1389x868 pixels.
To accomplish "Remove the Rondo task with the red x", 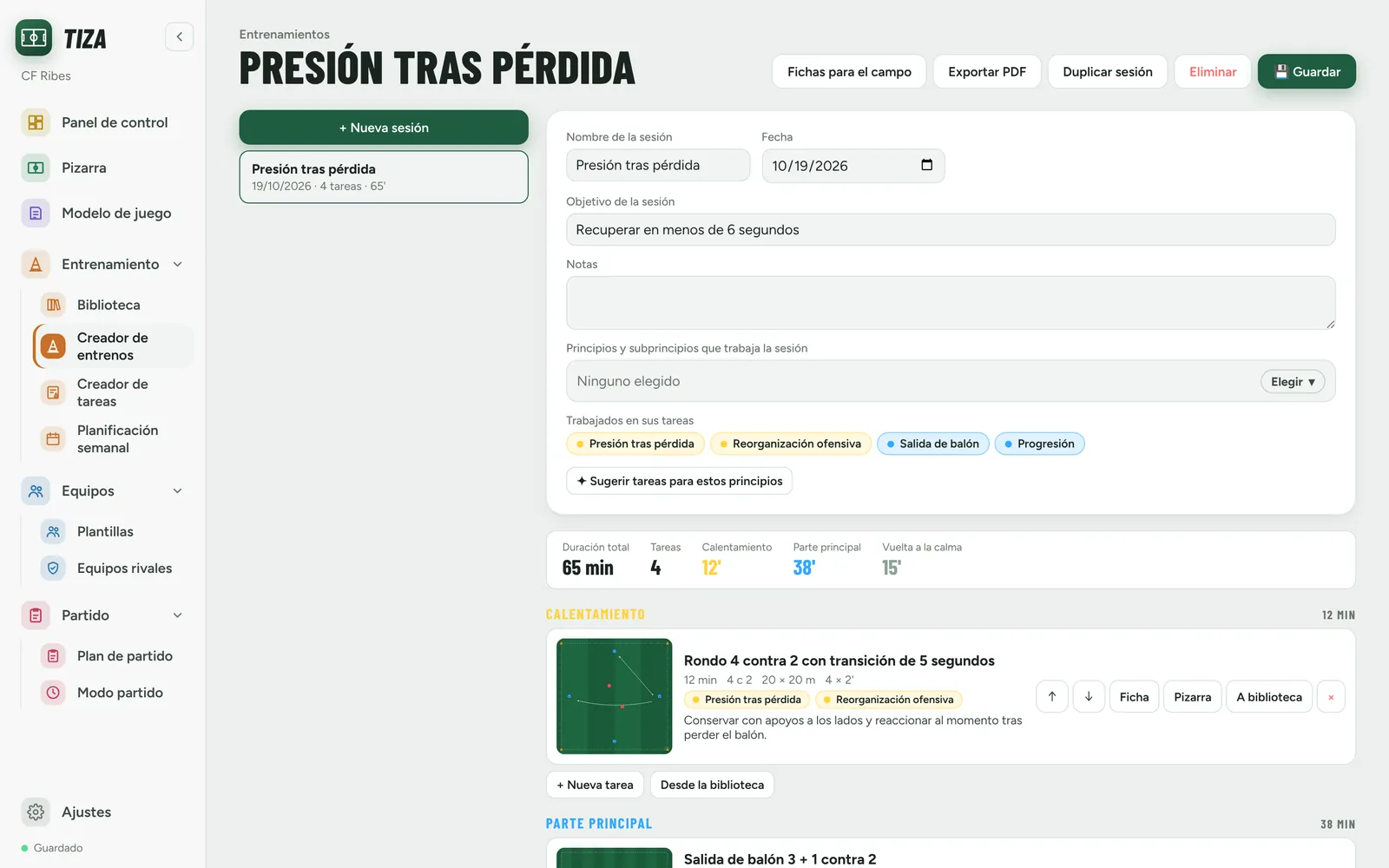I will point(1331,697).
